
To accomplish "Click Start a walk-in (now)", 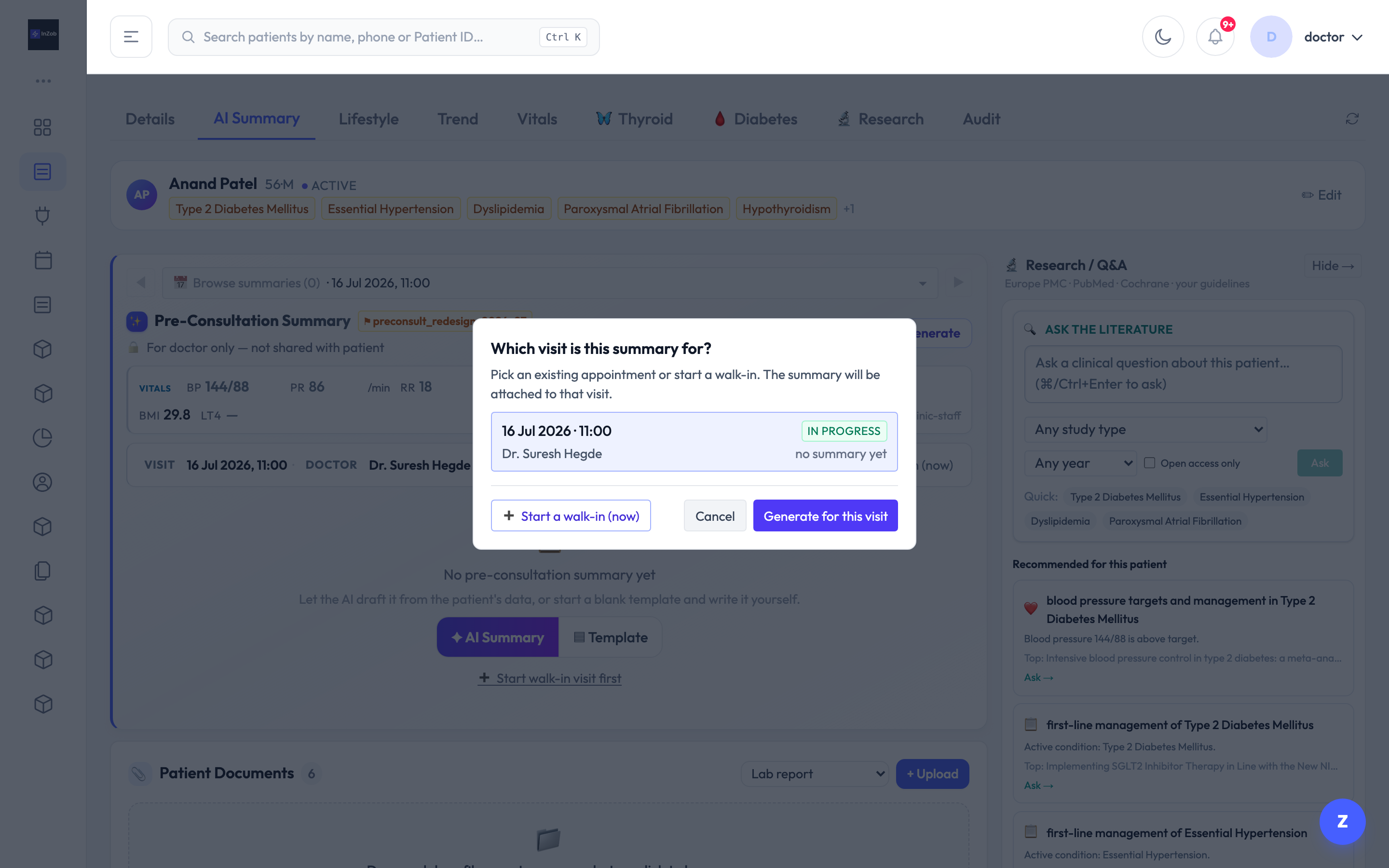I will [x=571, y=515].
